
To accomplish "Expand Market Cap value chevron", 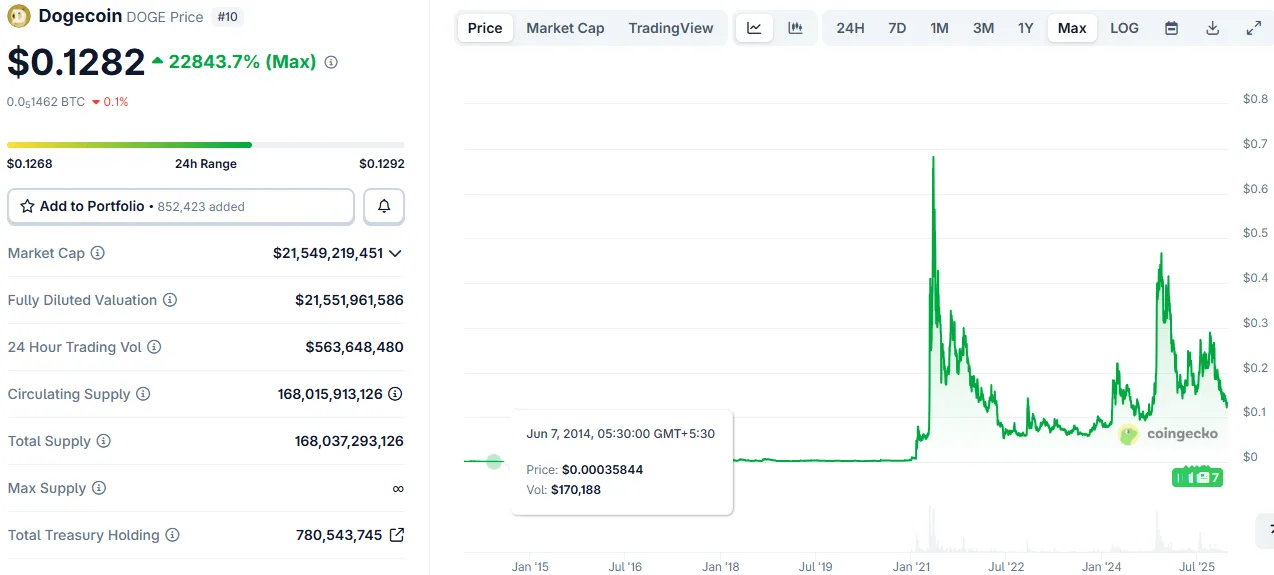I will [x=395, y=253].
